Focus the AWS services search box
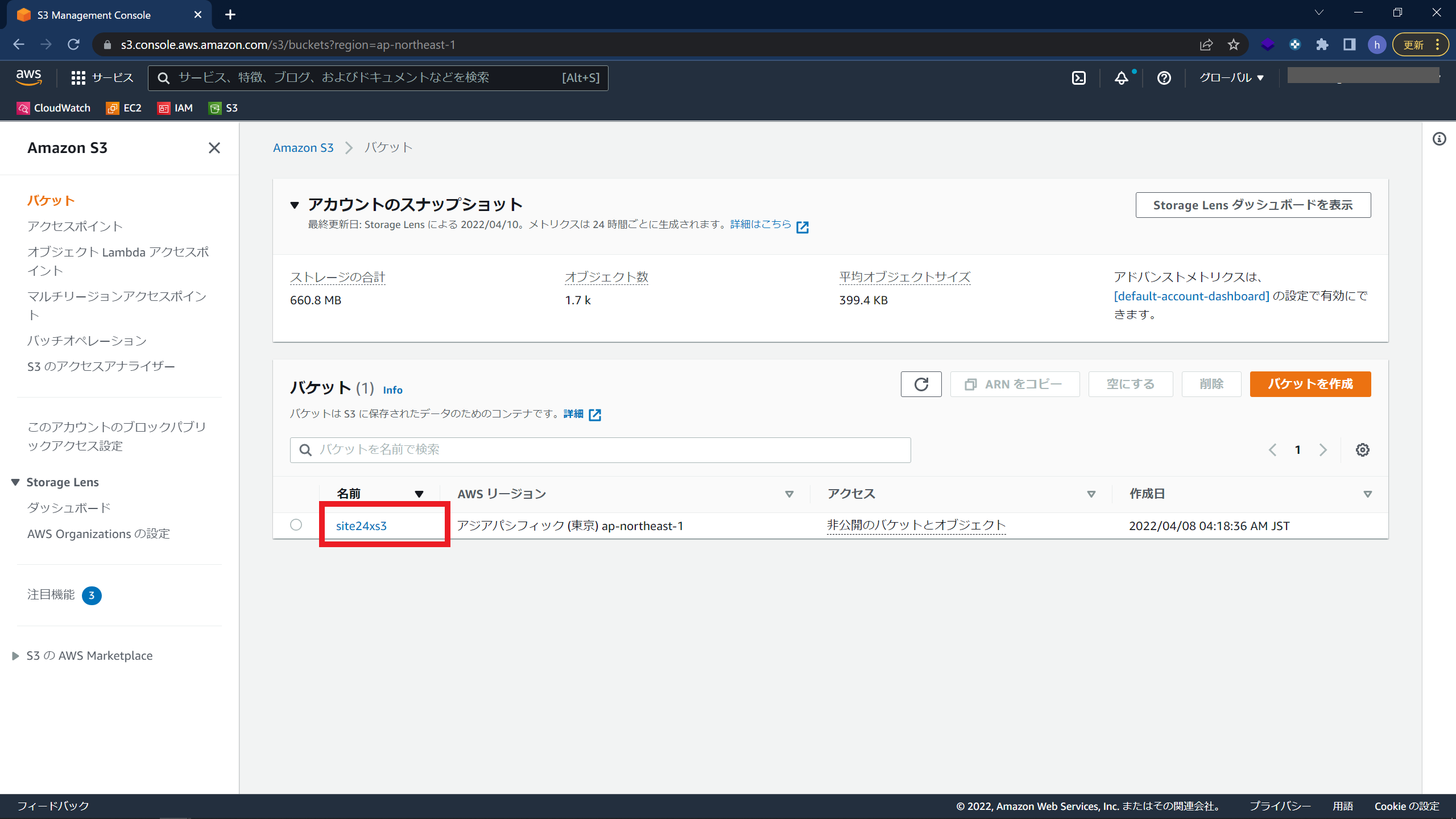Screen dimensions: 1456x819 point(378,78)
